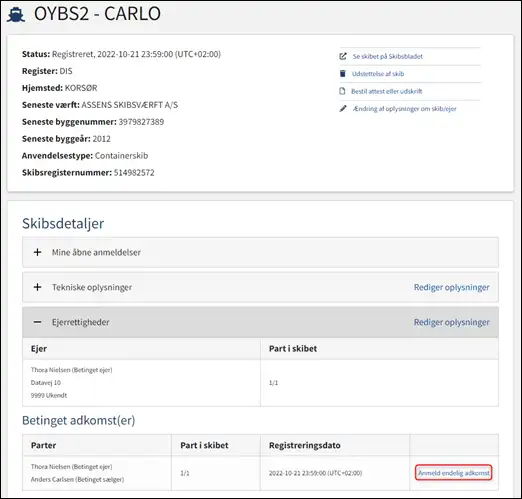Expand Tekniske oplysninger using its plus icon

[37, 287]
